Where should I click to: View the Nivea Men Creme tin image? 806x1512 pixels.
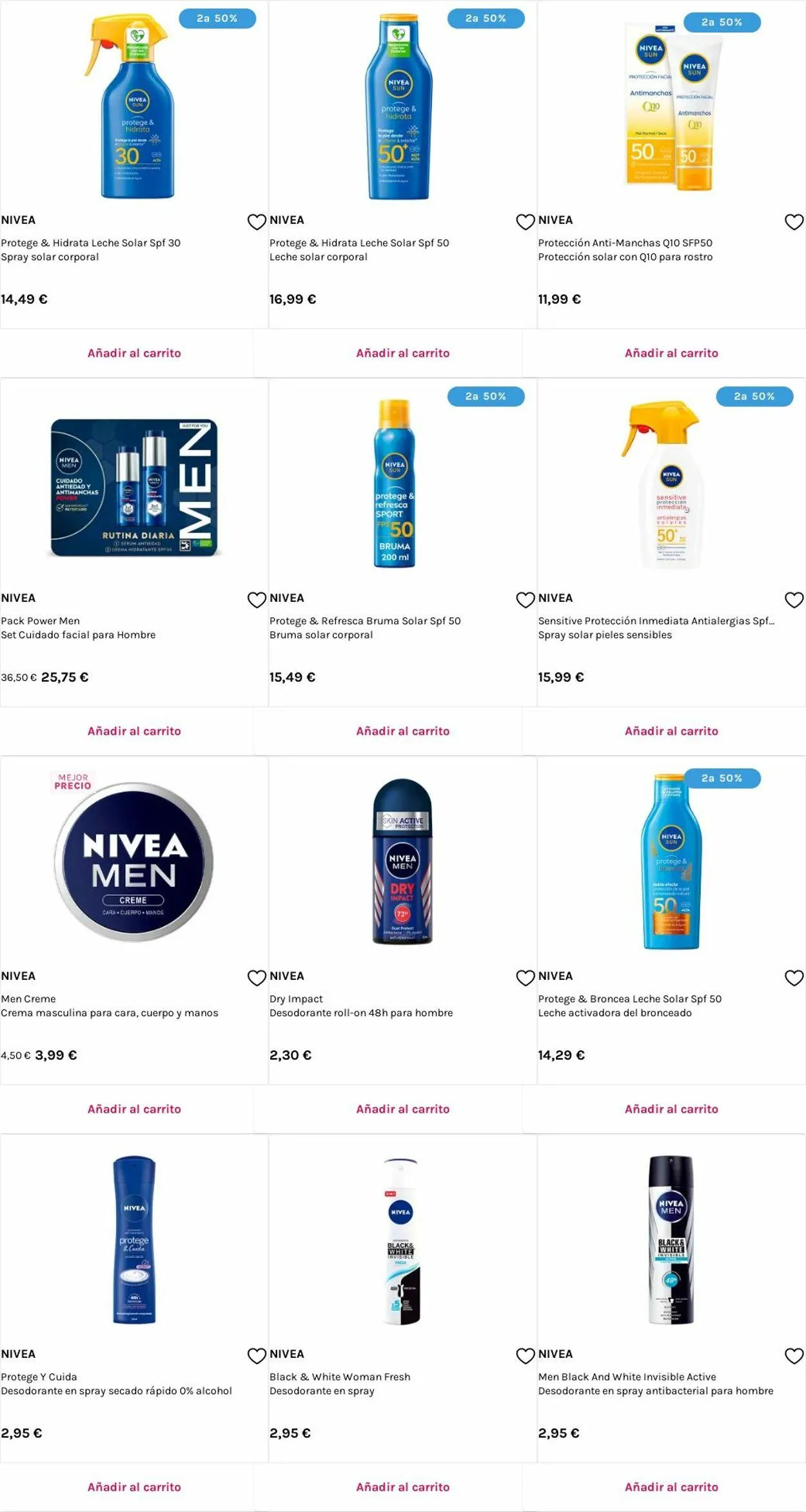click(x=133, y=862)
